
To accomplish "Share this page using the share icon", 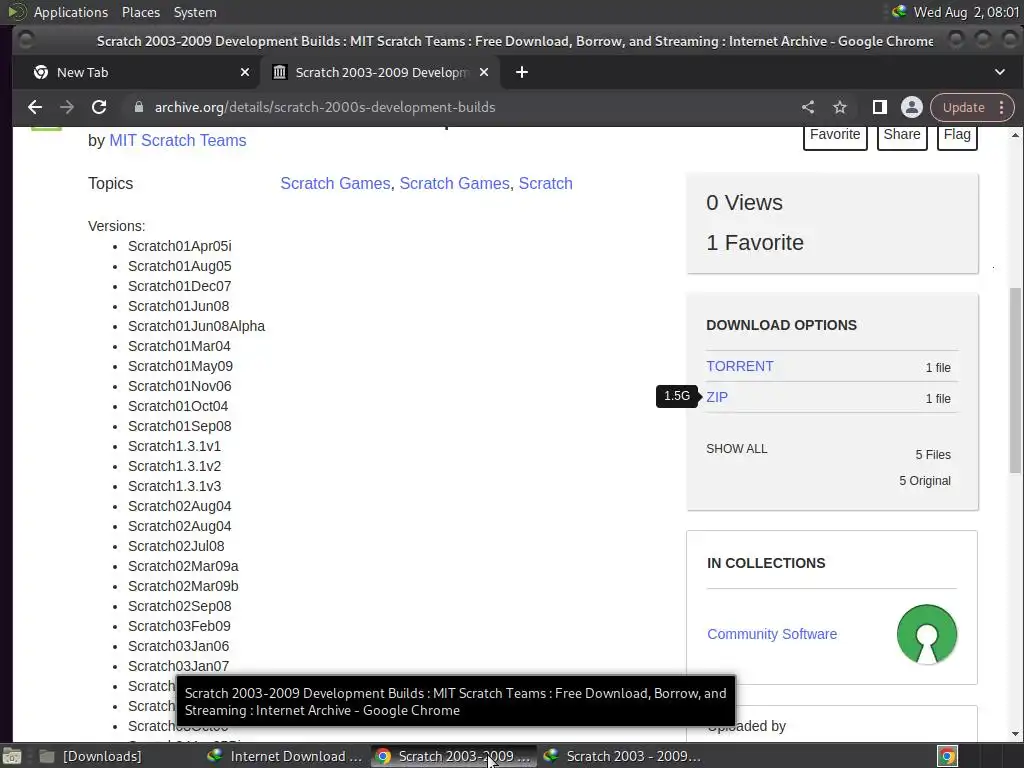I will pyautogui.click(x=808, y=107).
